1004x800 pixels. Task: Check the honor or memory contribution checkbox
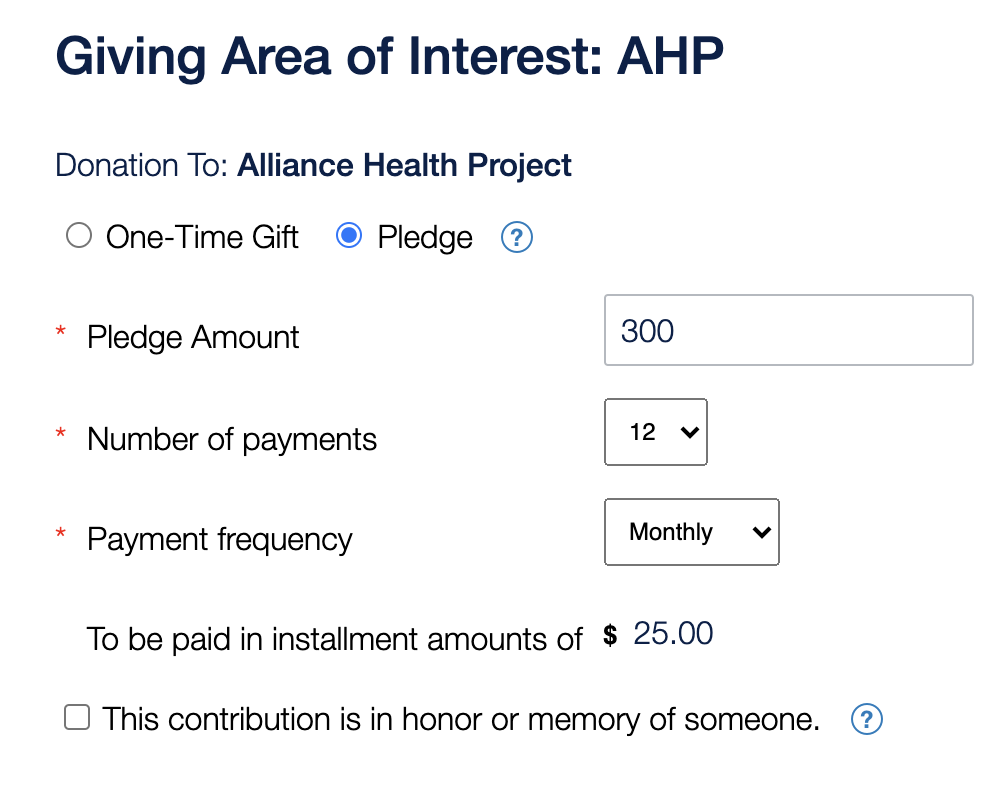click(x=77, y=717)
